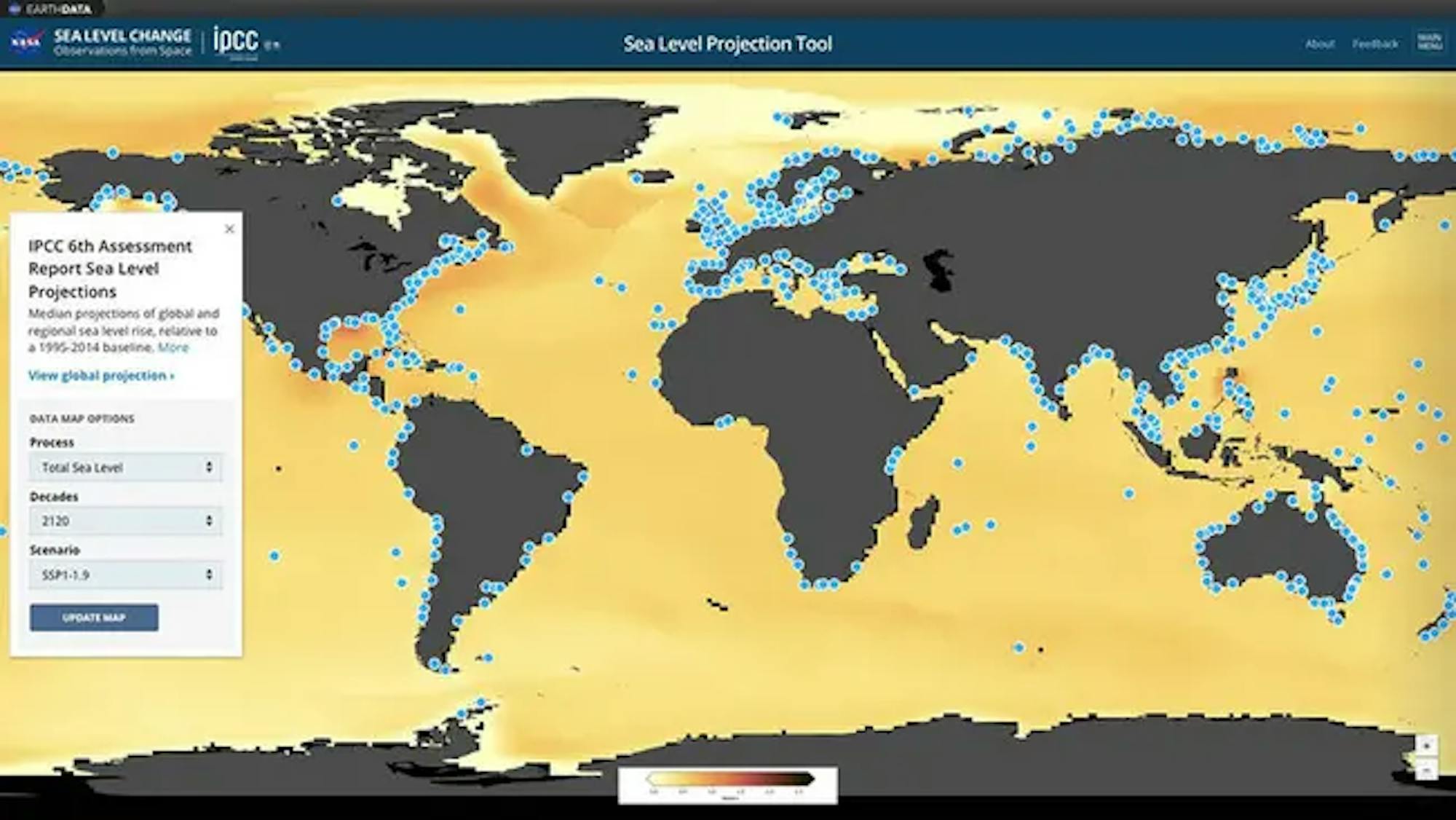The image size is (1456, 820).
Task: Open the Main Menu icon
Action: click(1429, 42)
